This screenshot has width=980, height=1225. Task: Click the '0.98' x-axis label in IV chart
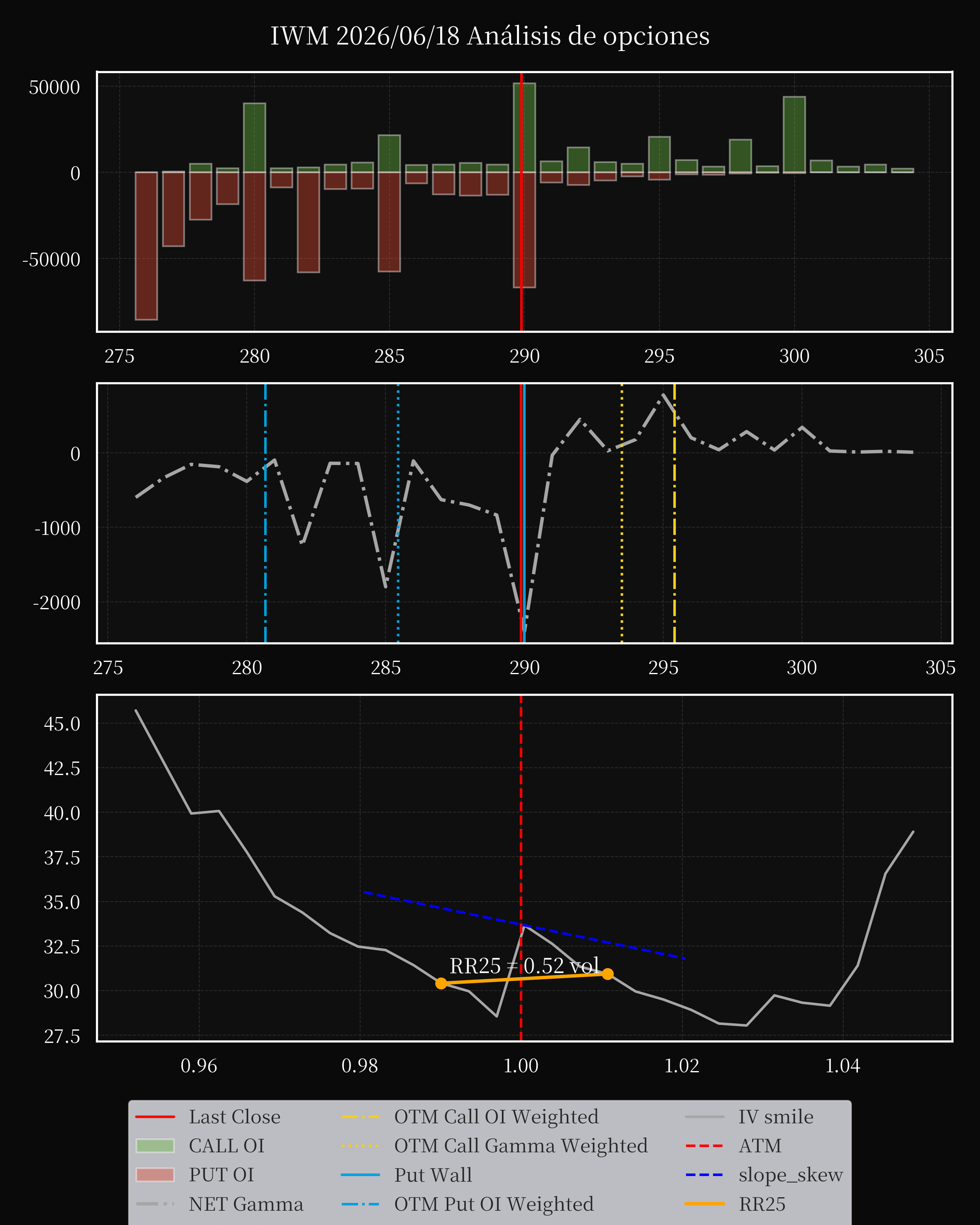point(360,1066)
